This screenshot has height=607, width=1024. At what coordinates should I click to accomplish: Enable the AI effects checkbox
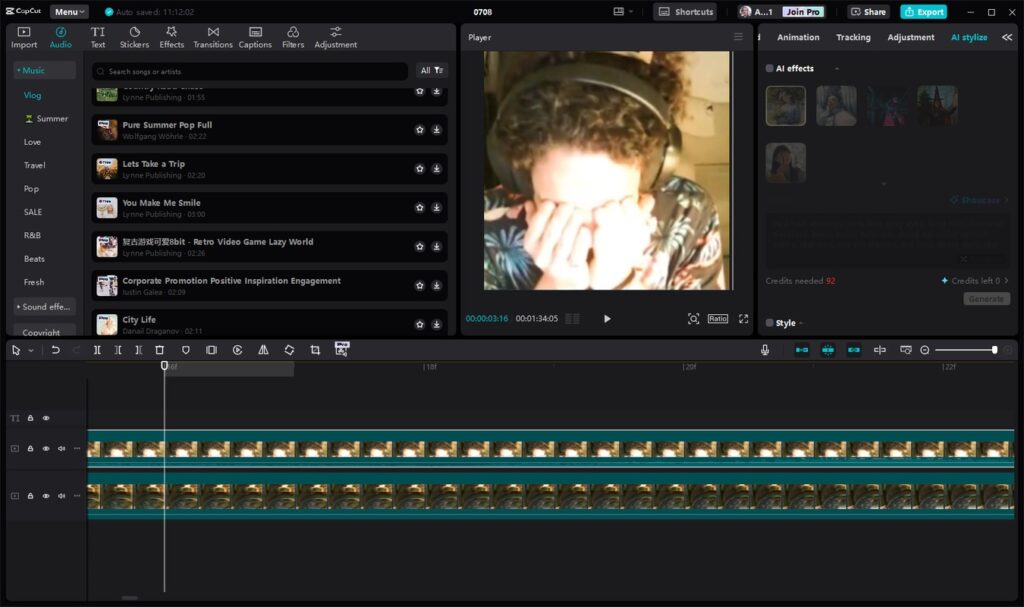(769, 68)
